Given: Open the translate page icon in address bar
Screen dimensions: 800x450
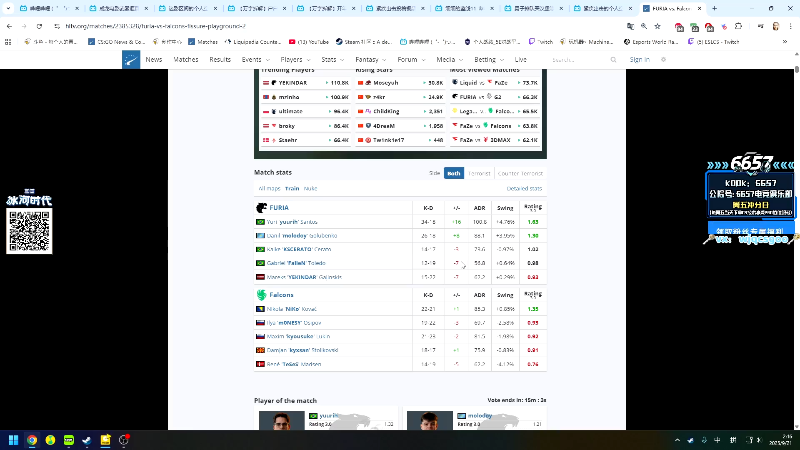Looking at the screenshot, I should pyautogui.click(x=630, y=26).
